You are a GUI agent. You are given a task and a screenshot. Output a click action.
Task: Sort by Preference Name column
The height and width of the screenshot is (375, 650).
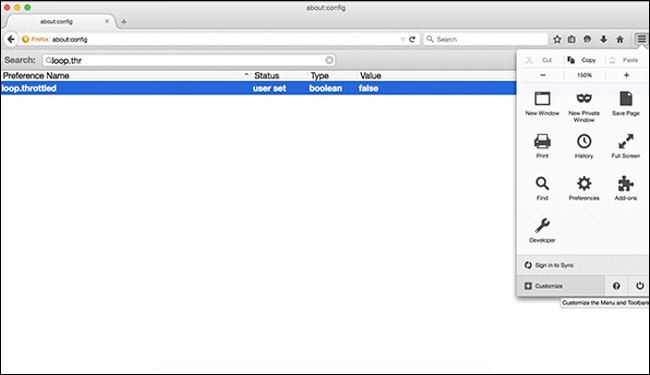[x=126, y=75]
